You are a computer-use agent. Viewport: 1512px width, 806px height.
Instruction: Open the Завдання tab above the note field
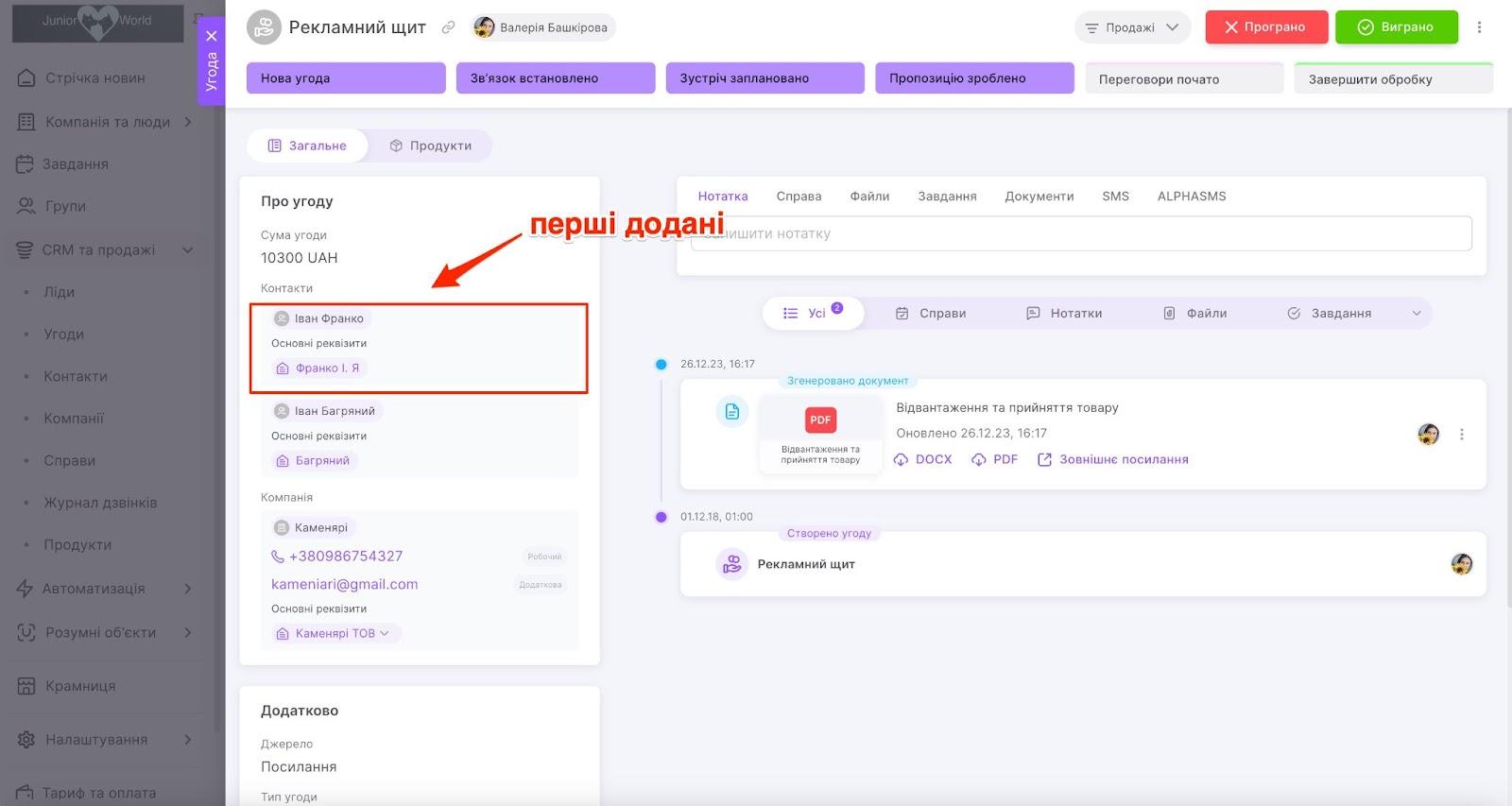pyautogui.click(x=947, y=197)
